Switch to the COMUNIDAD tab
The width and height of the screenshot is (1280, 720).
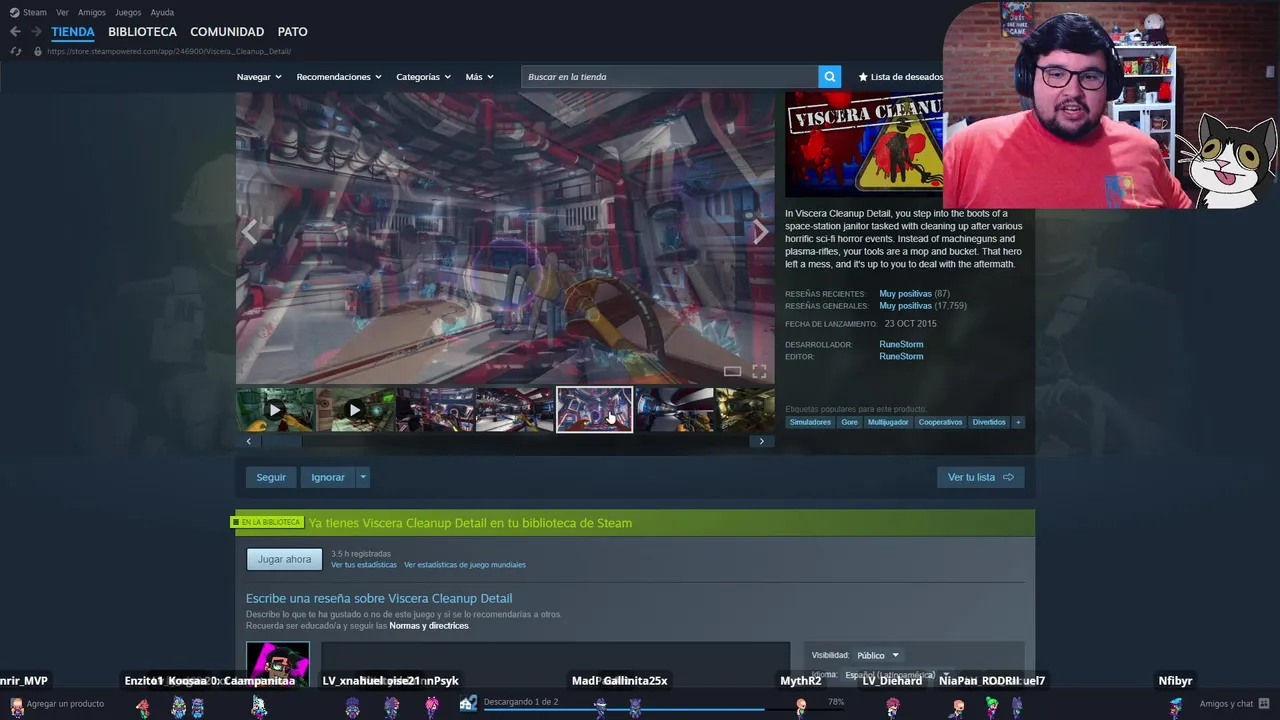227,32
